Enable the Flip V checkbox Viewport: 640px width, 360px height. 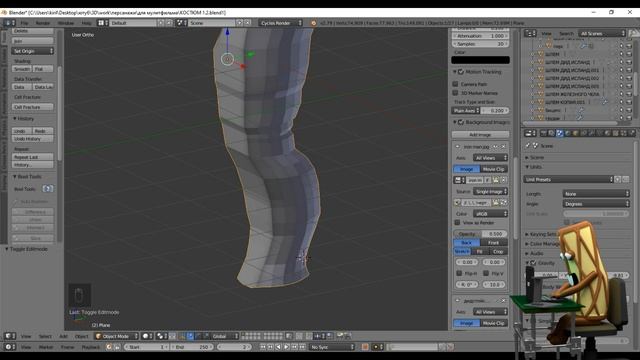[x=486, y=273]
